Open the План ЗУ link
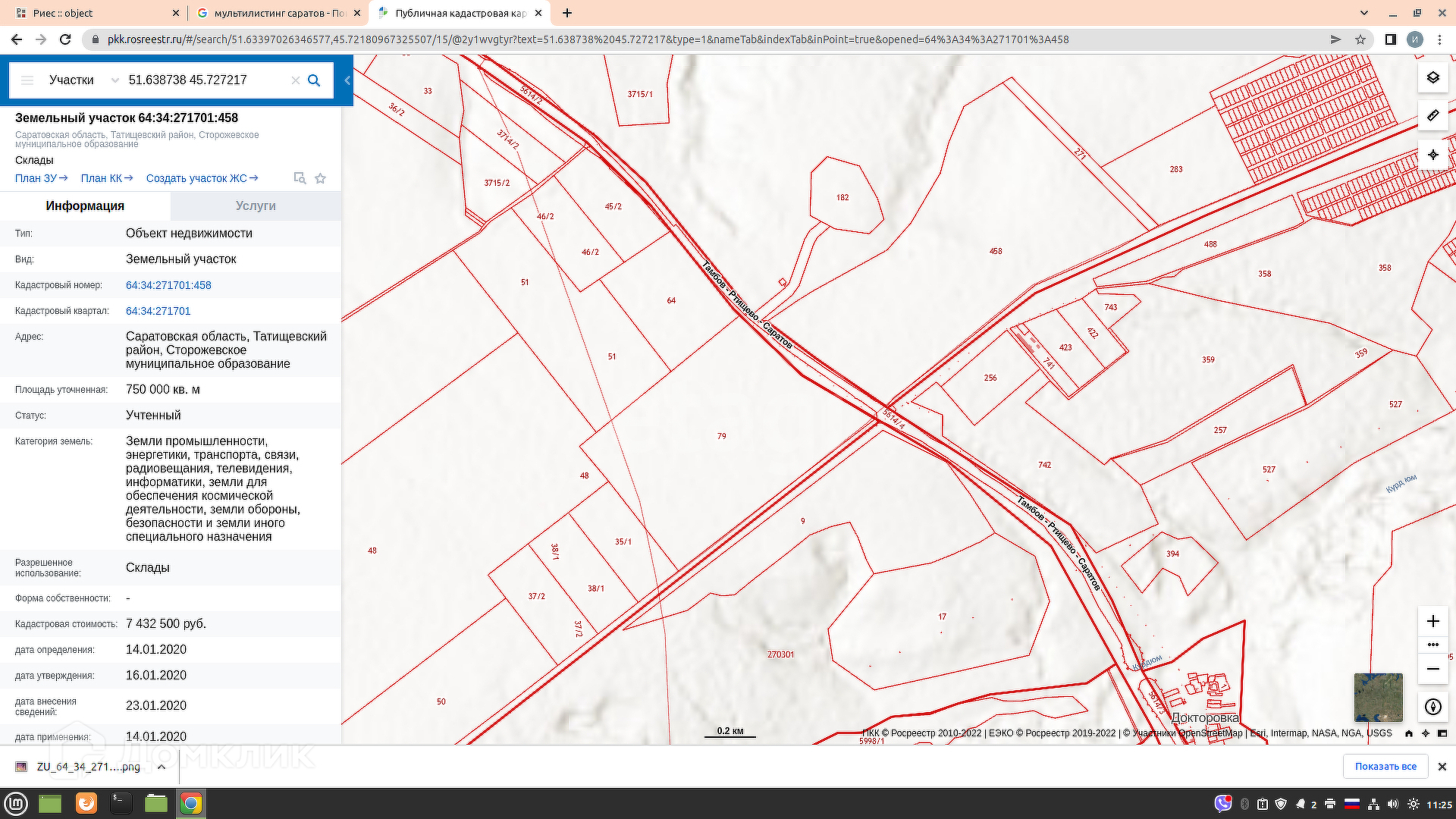Screen dimensions: 1456x819 (41, 178)
